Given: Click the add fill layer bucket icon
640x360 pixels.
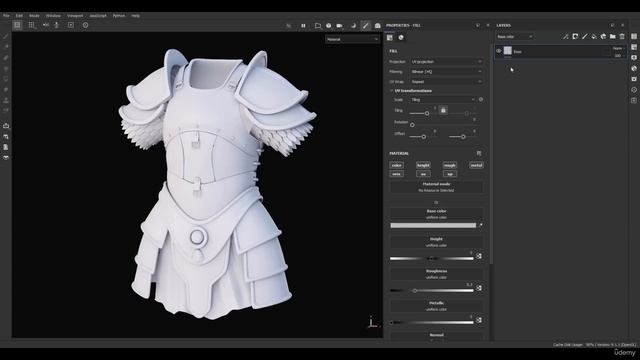Looking at the screenshot, I should click(x=594, y=37).
